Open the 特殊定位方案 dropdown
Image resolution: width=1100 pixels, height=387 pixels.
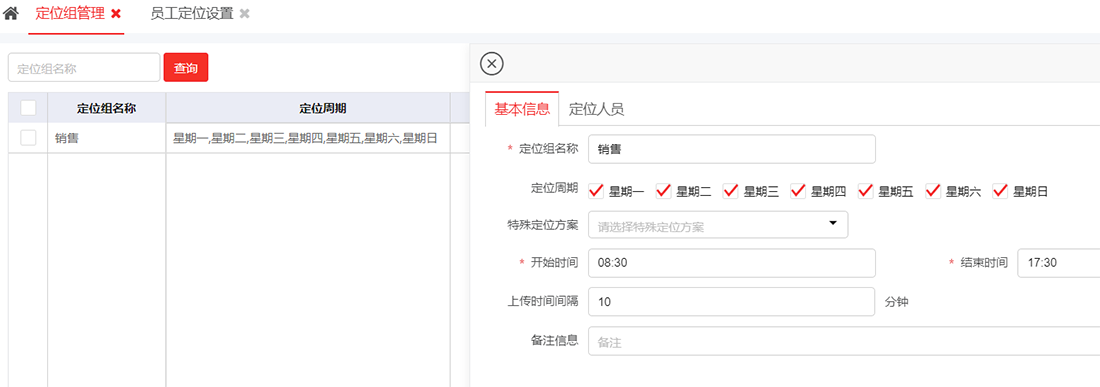click(718, 225)
